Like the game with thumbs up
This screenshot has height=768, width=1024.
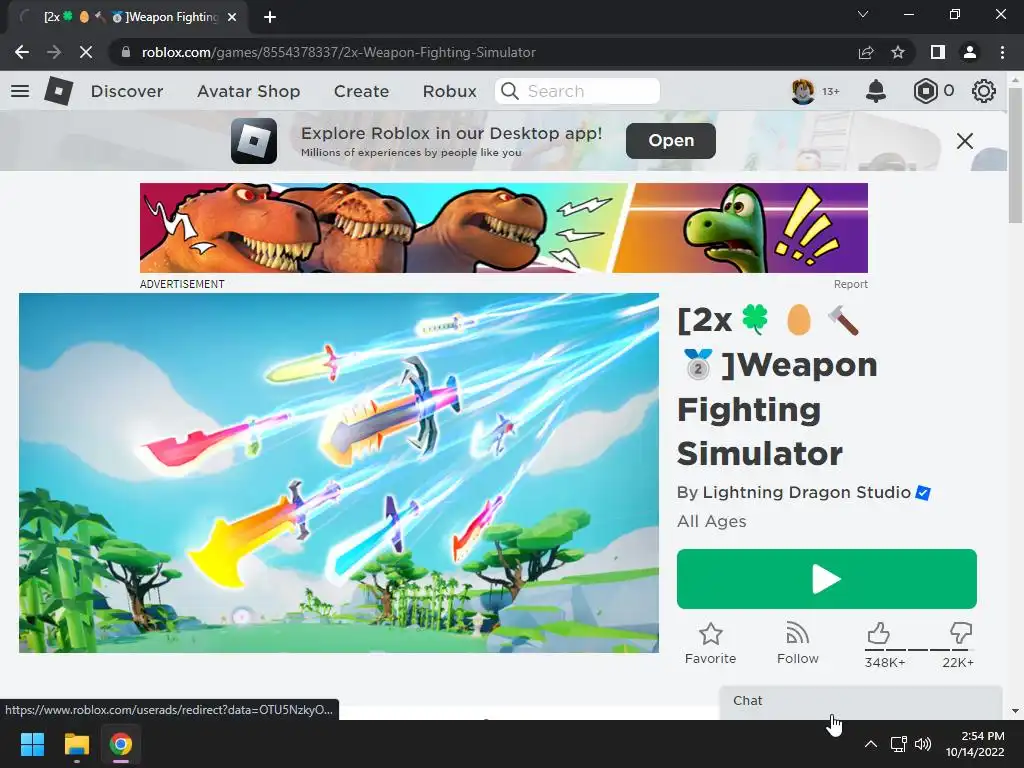(x=878, y=633)
